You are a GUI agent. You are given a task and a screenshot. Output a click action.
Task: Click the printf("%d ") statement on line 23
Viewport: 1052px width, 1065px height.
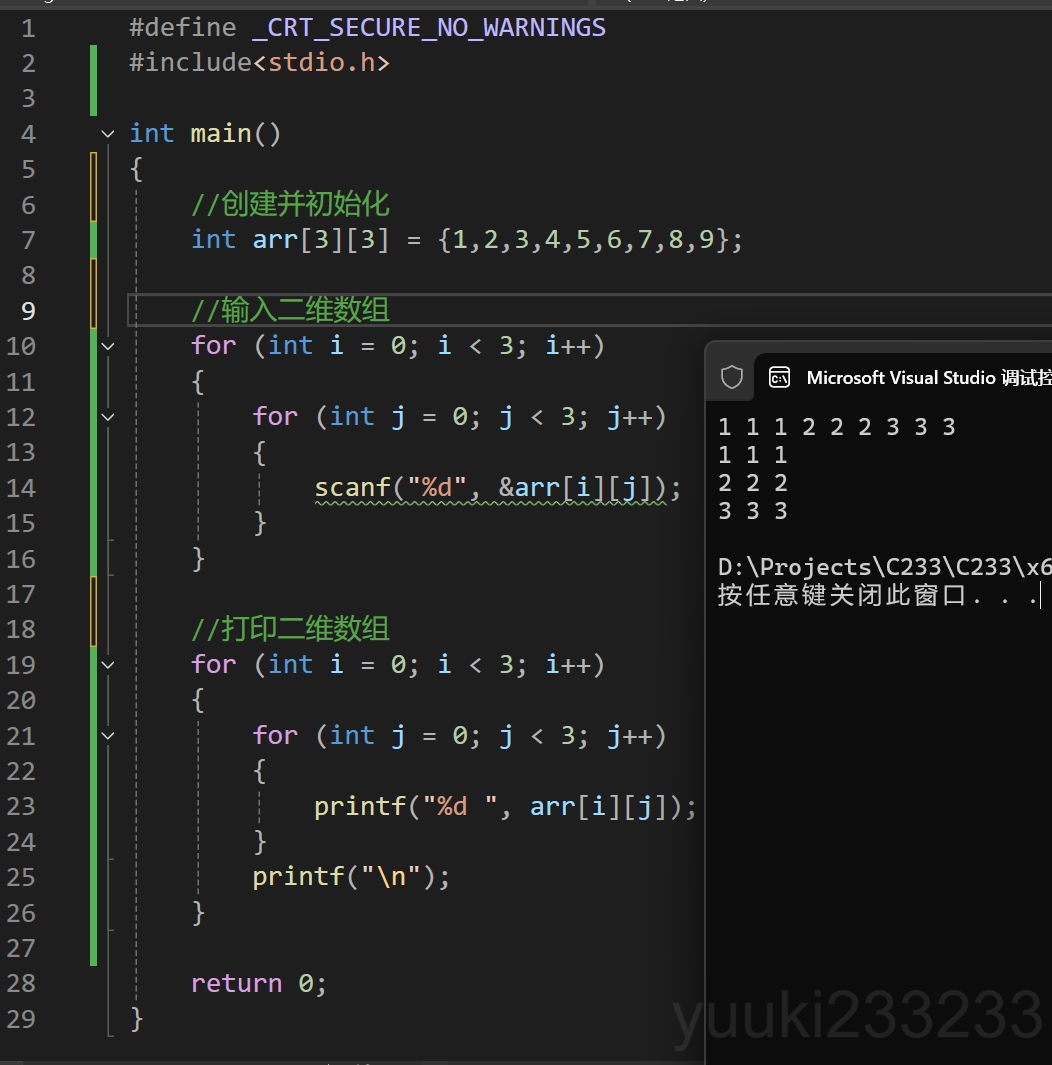[505, 806]
